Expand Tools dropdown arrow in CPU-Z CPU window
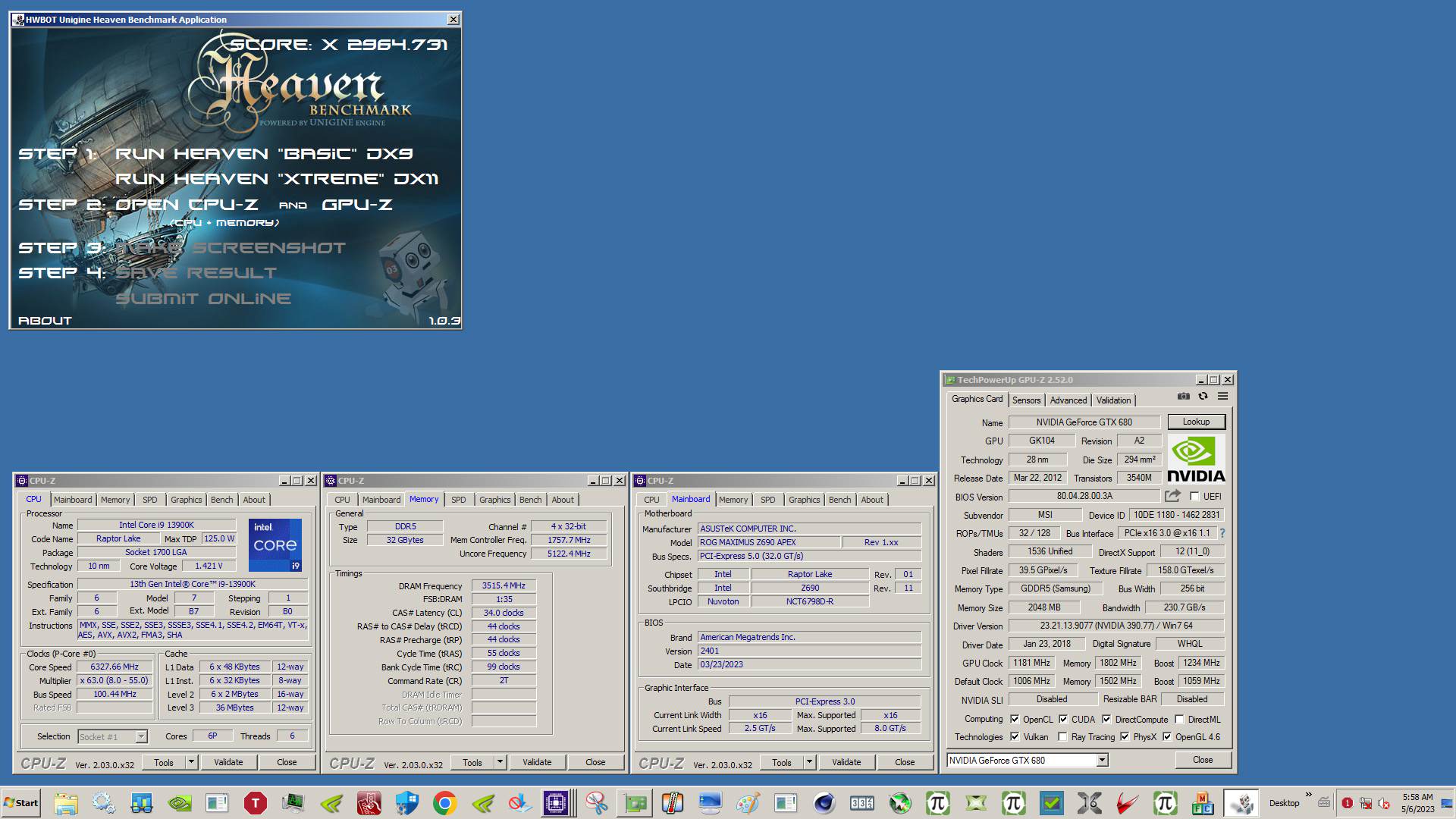 [x=191, y=762]
